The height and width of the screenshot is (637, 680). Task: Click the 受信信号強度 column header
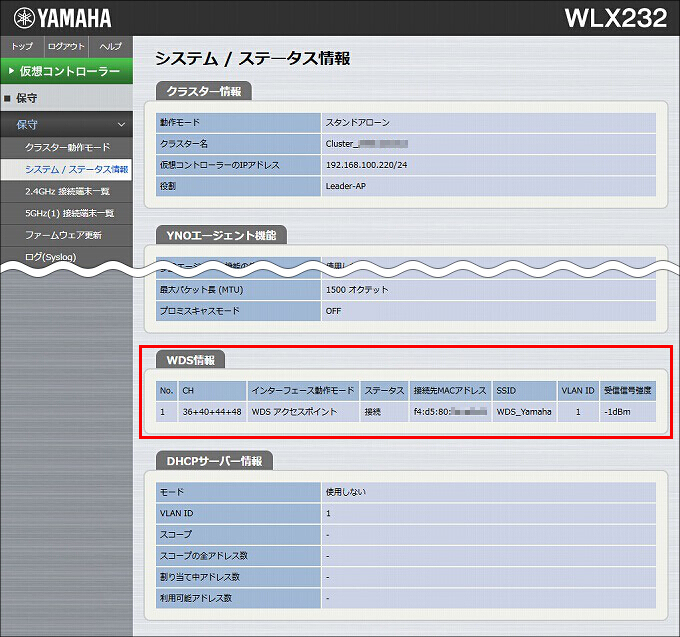(x=628, y=391)
